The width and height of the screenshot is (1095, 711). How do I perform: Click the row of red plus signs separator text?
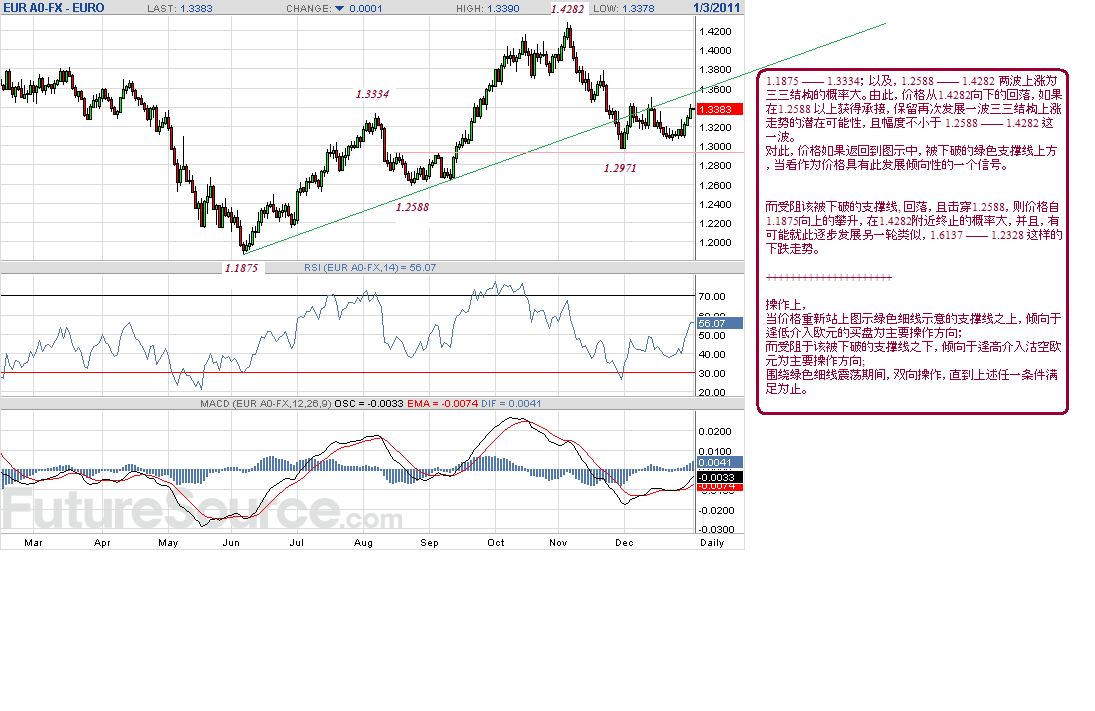click(x=828, y=277)
